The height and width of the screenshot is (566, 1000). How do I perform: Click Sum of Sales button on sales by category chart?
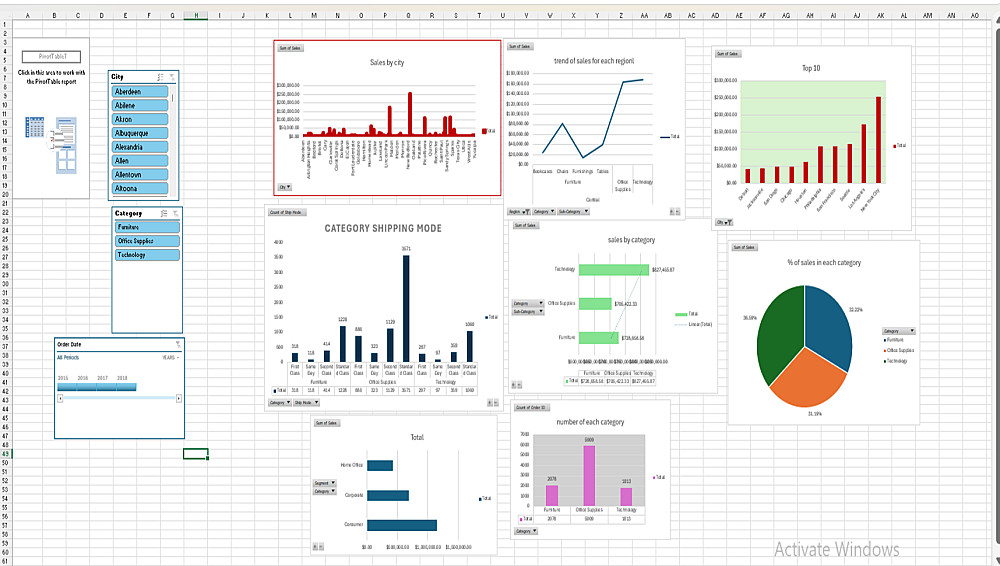(x=526, y=225)
